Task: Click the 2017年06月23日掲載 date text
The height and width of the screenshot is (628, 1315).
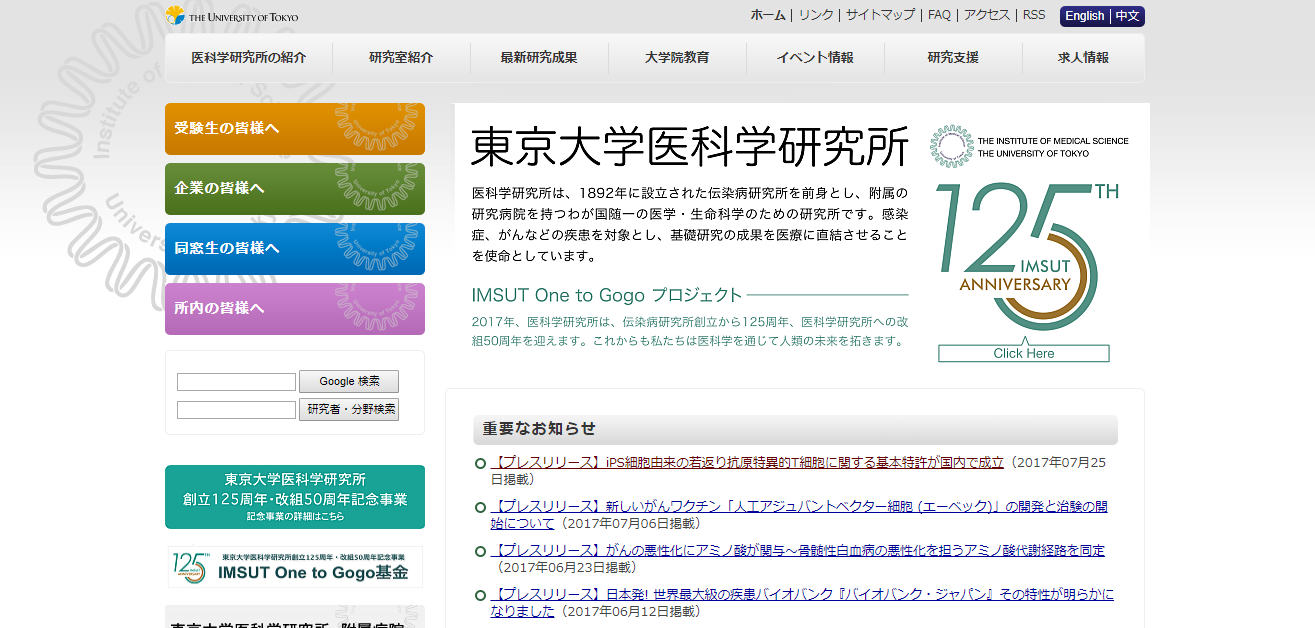Action: coord(565,567)
